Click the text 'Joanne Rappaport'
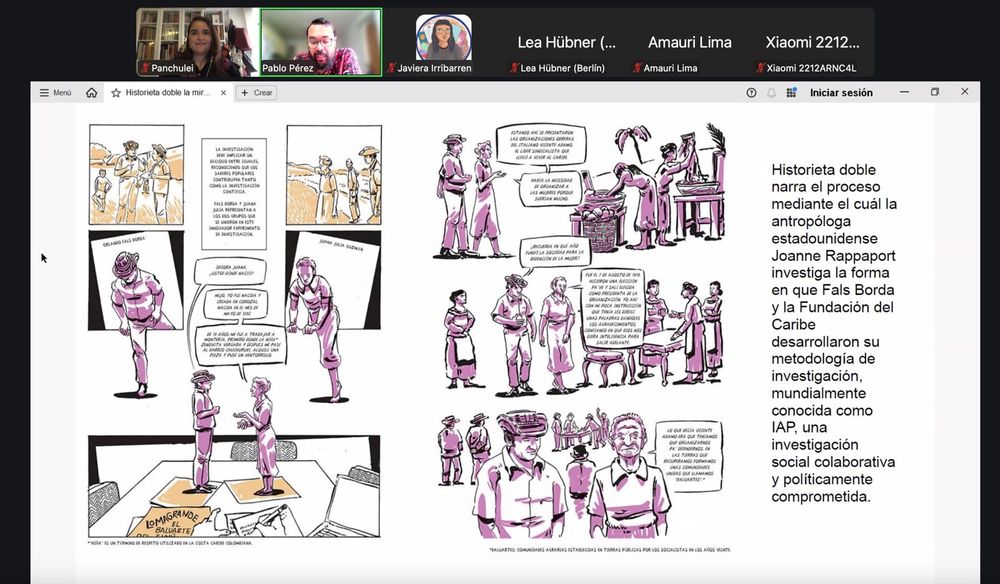1000x584 pixels. 833,256
